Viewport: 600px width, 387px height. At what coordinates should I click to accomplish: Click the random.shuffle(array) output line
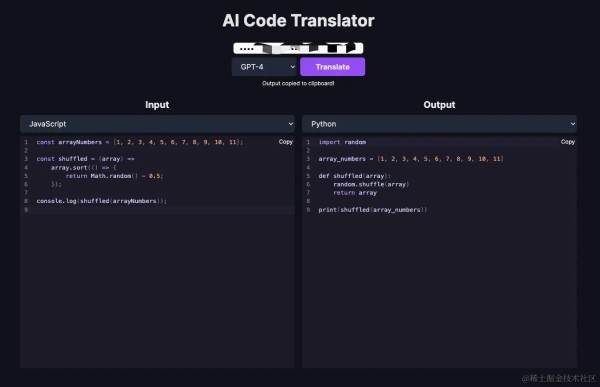coord(371,185)
